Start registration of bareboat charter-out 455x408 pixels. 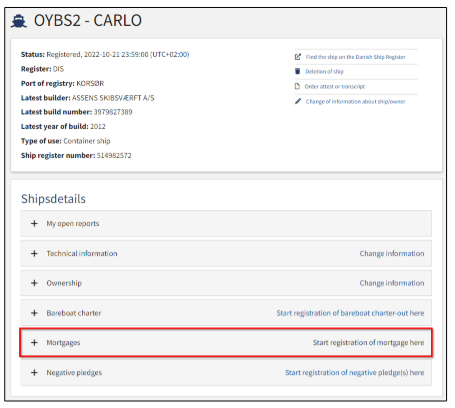(350, 313)
